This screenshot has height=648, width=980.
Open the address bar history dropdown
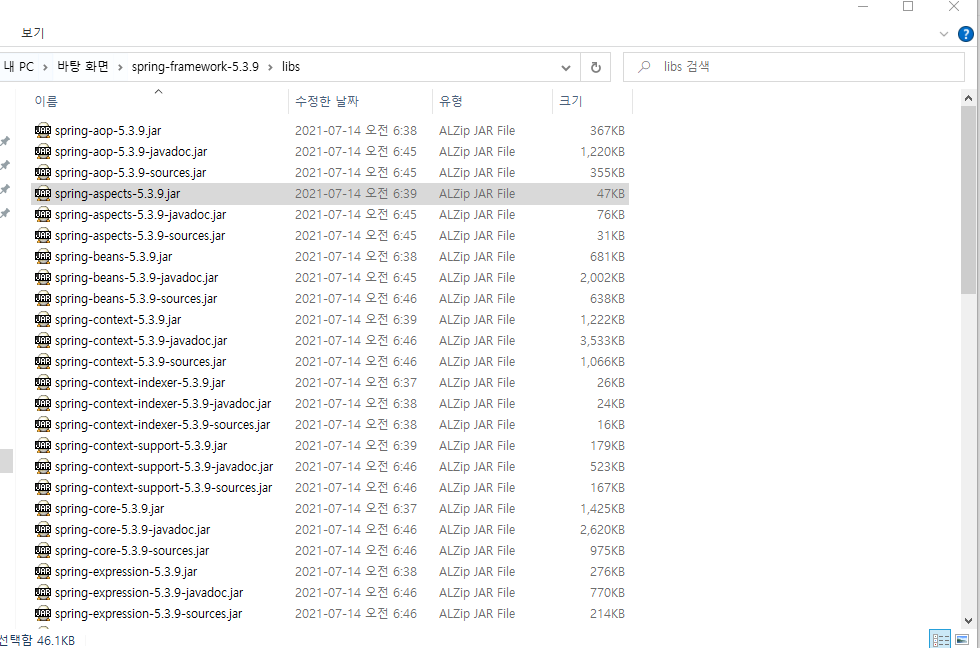566,67
